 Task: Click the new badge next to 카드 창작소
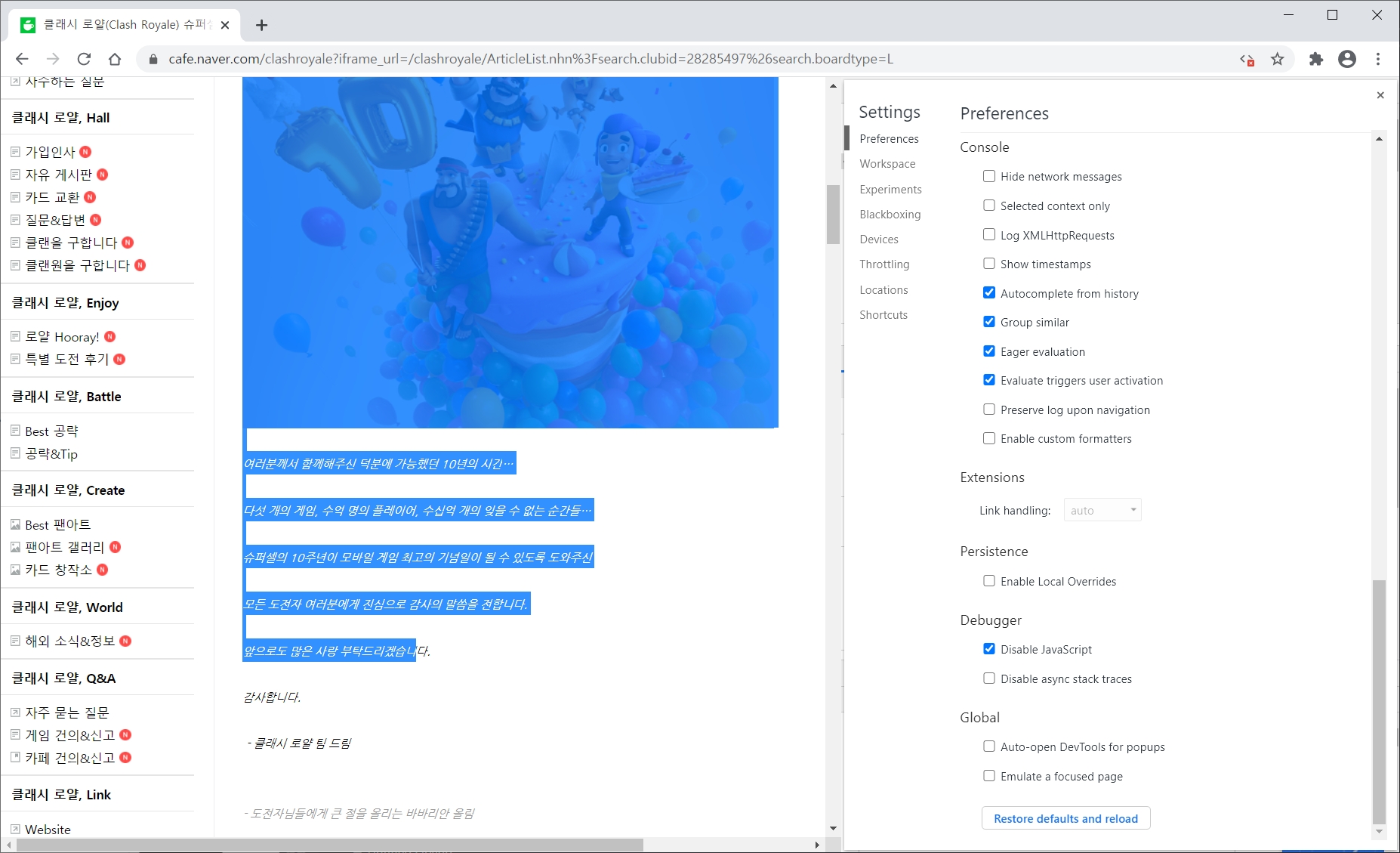click(103, 570)
